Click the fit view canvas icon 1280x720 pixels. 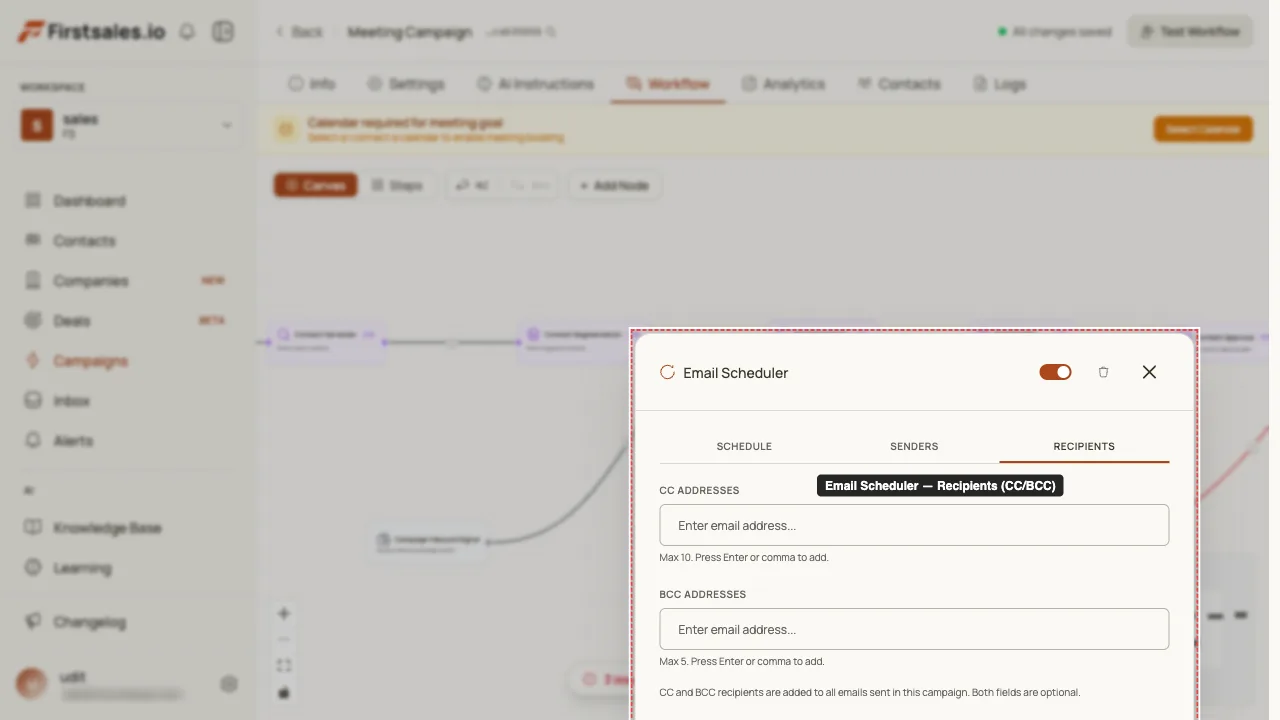coord(284,666)
